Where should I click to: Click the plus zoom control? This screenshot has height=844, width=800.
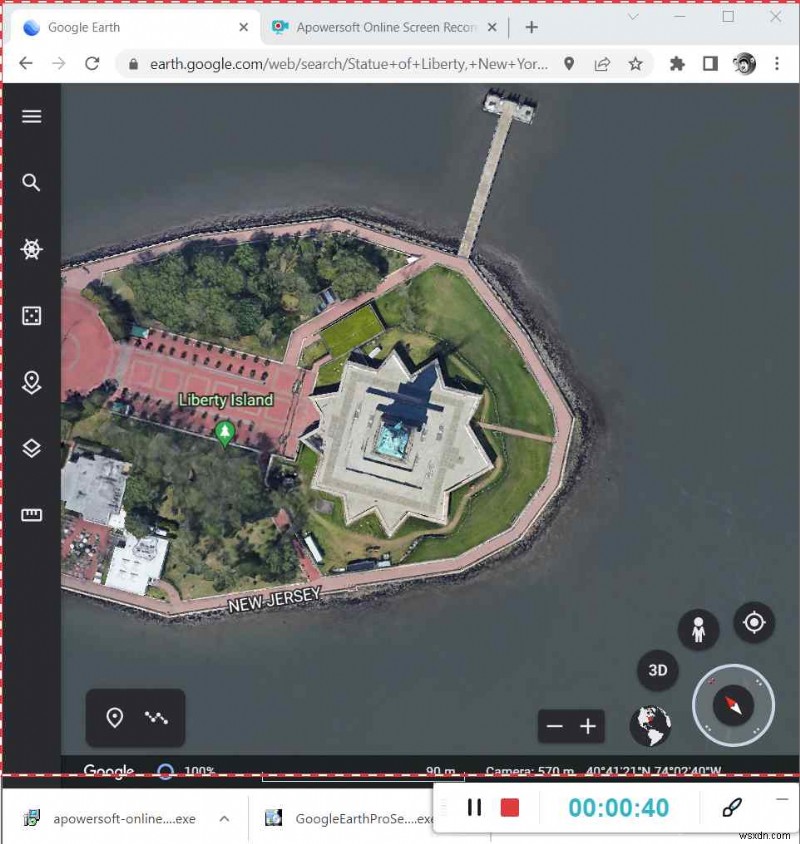point(588,726)
